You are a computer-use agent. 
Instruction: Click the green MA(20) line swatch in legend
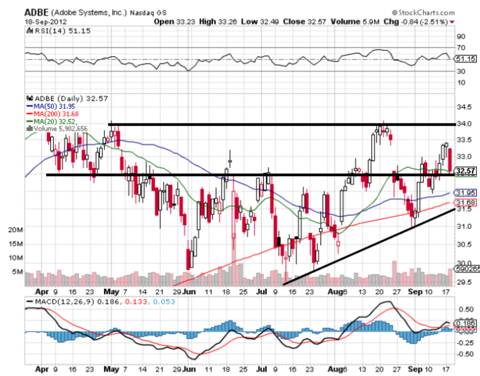(29, 122)
